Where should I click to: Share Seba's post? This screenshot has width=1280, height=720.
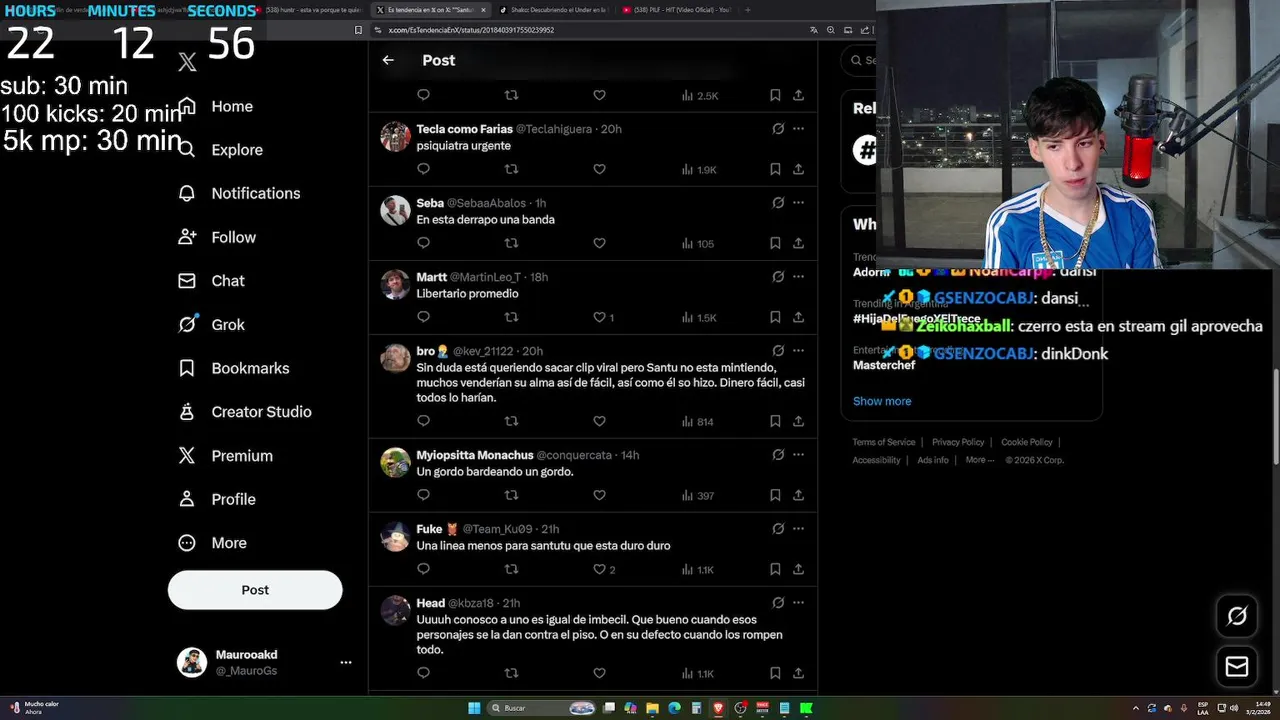point(798,243)
